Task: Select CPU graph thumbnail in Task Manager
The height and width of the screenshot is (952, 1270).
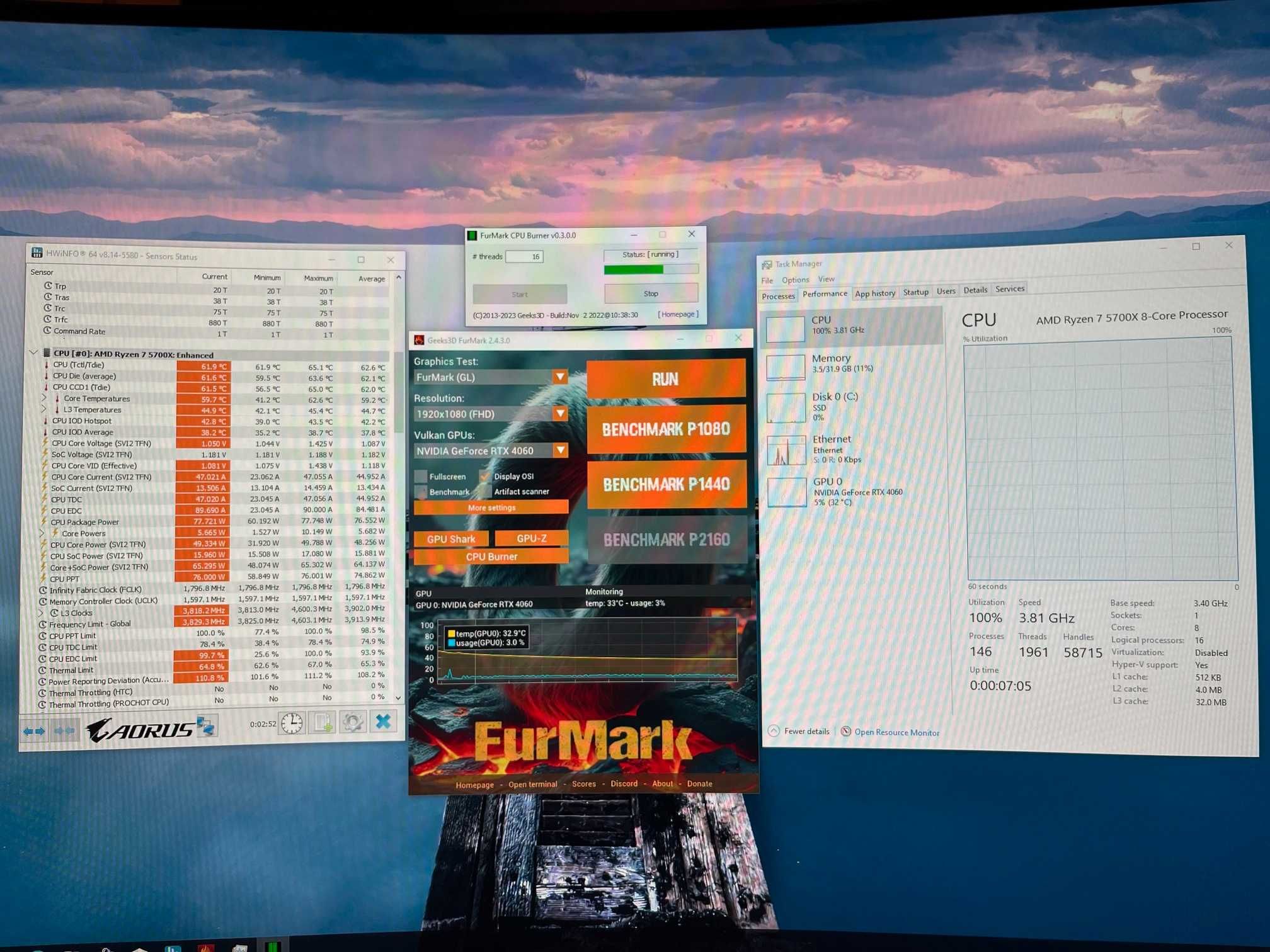Action: [785, 329]
